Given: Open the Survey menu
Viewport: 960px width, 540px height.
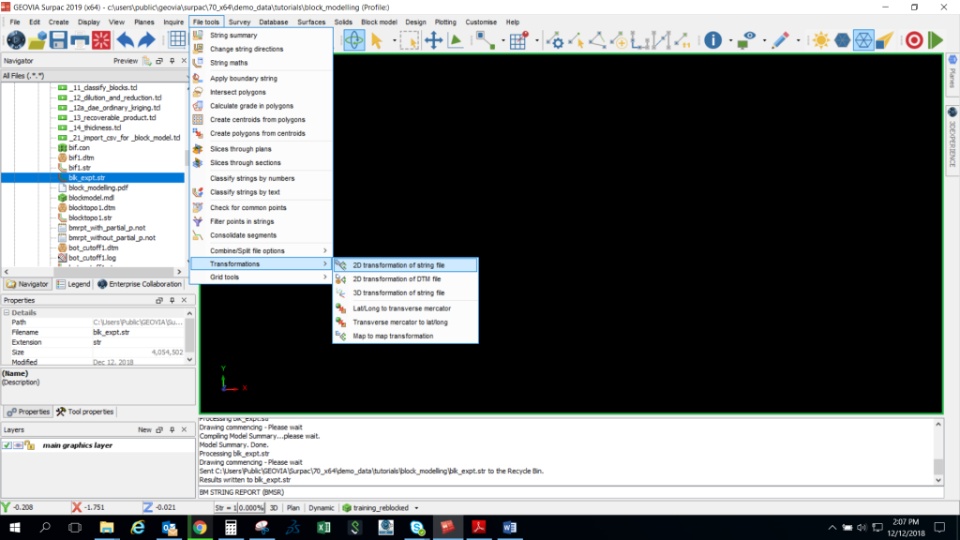Looking at the screenshot, I should (x=239, y=22).
